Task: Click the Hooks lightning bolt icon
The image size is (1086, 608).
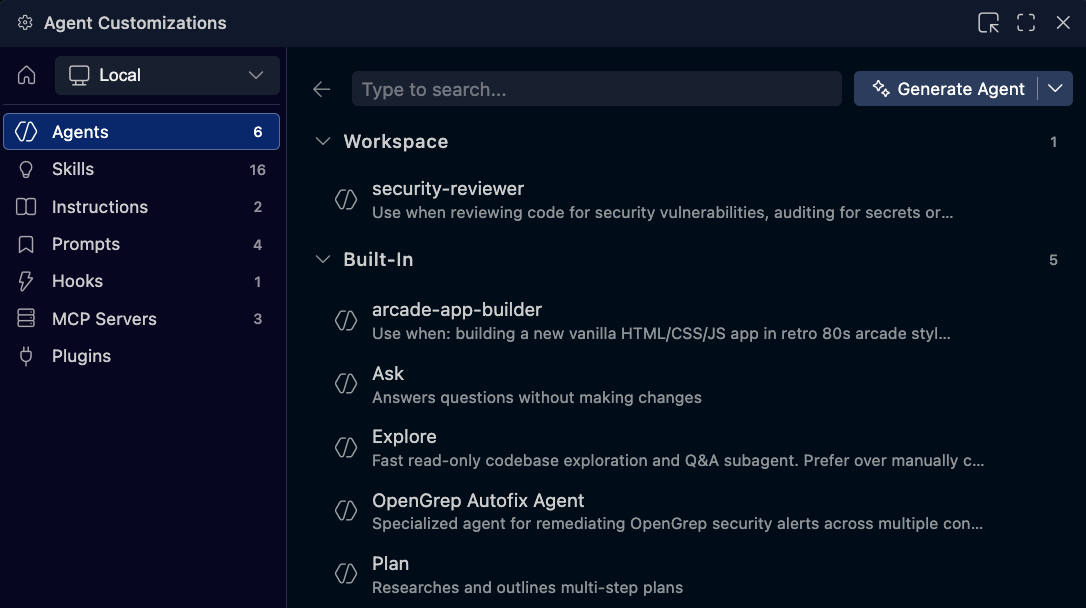Action: (x=26, y=281)
